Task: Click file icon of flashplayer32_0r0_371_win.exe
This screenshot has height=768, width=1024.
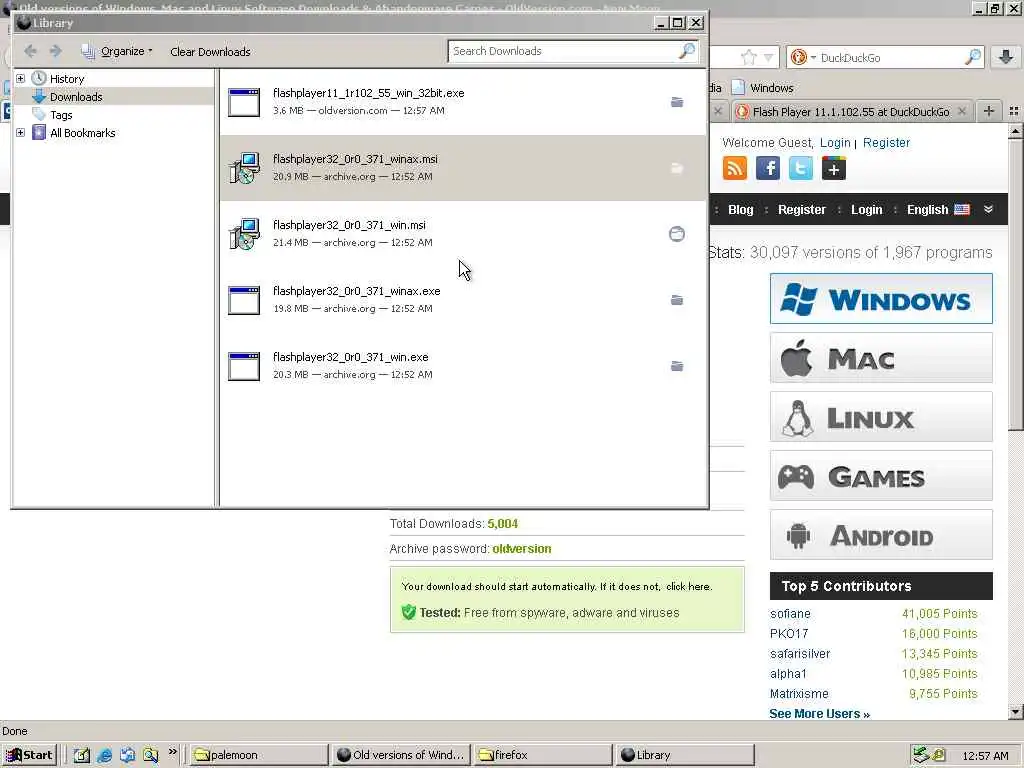Action: (x=244, y=366)
